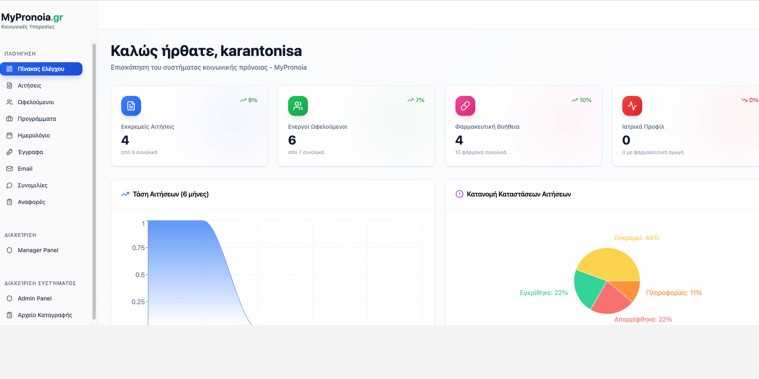Screen dimensions: 759x379
Task: Click the 'από 9 συνολικά' text
Action: [x=139, y=152]
